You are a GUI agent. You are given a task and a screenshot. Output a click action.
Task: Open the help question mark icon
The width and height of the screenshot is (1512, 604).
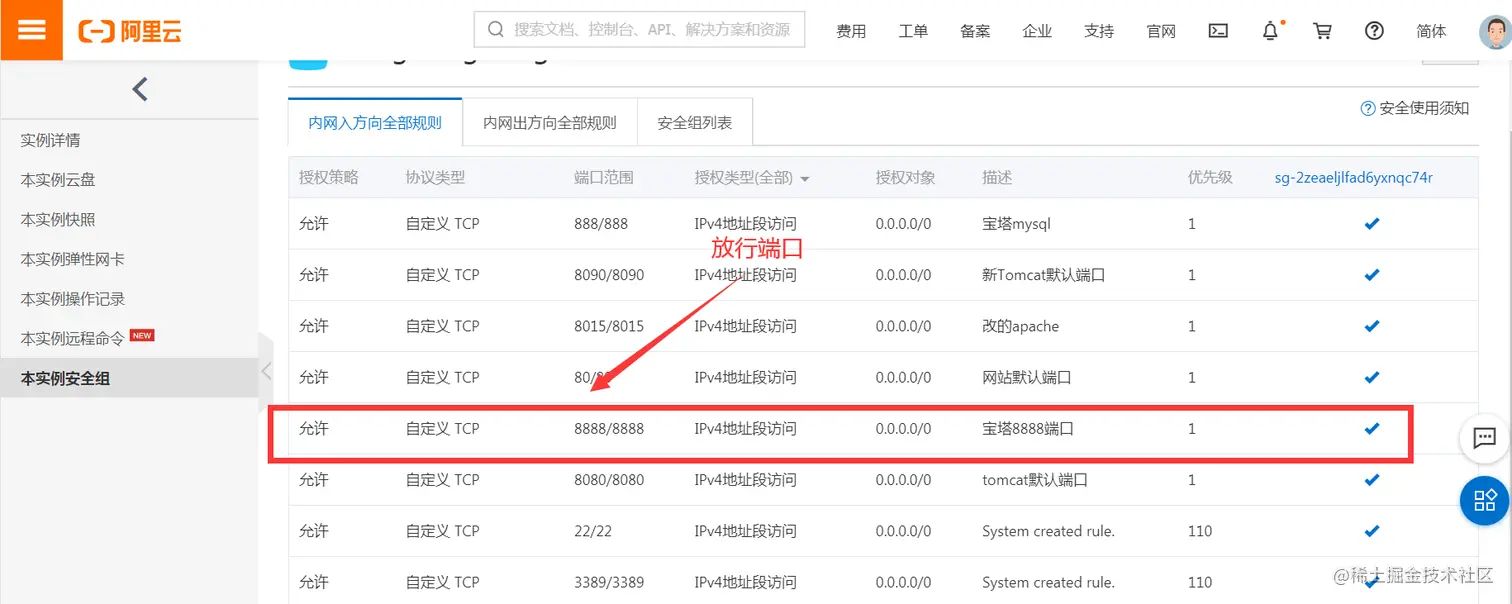coord(1374,31)
